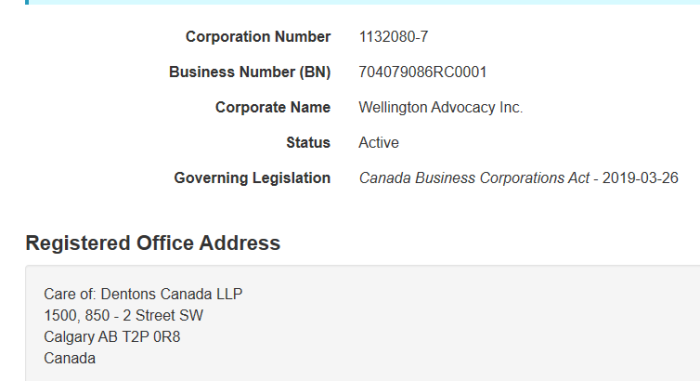Select business number 704079086RC0001
This screenshot has width=700, height=381.
pos(422,72)
